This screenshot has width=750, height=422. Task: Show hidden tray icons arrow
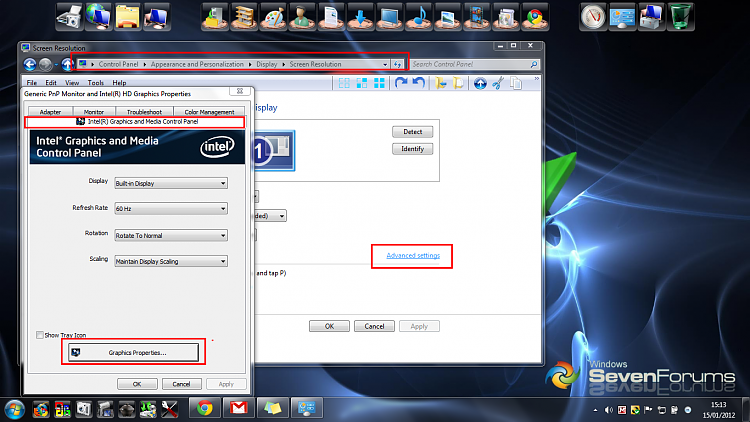click(595, 410)
